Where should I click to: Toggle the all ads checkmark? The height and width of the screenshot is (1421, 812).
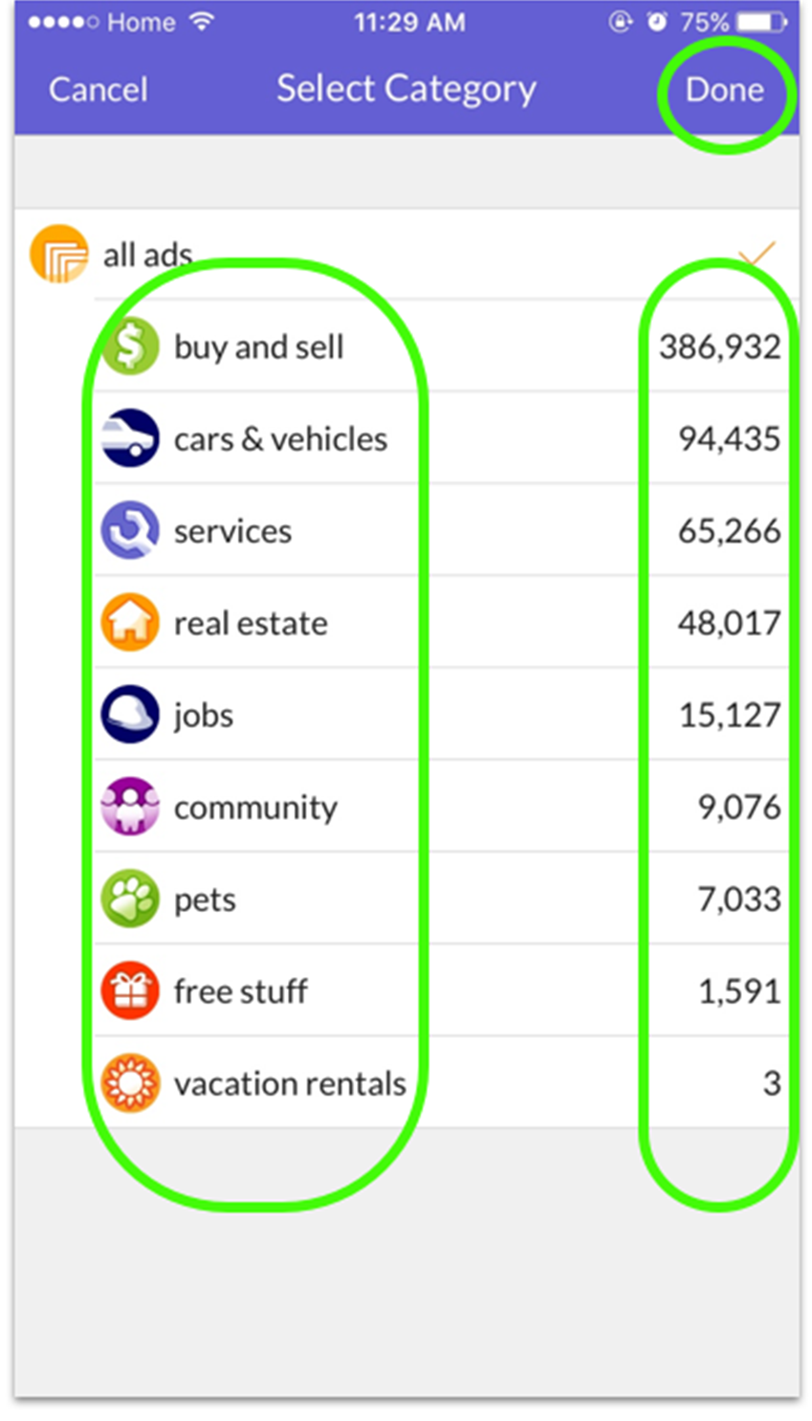click(757, 254)
